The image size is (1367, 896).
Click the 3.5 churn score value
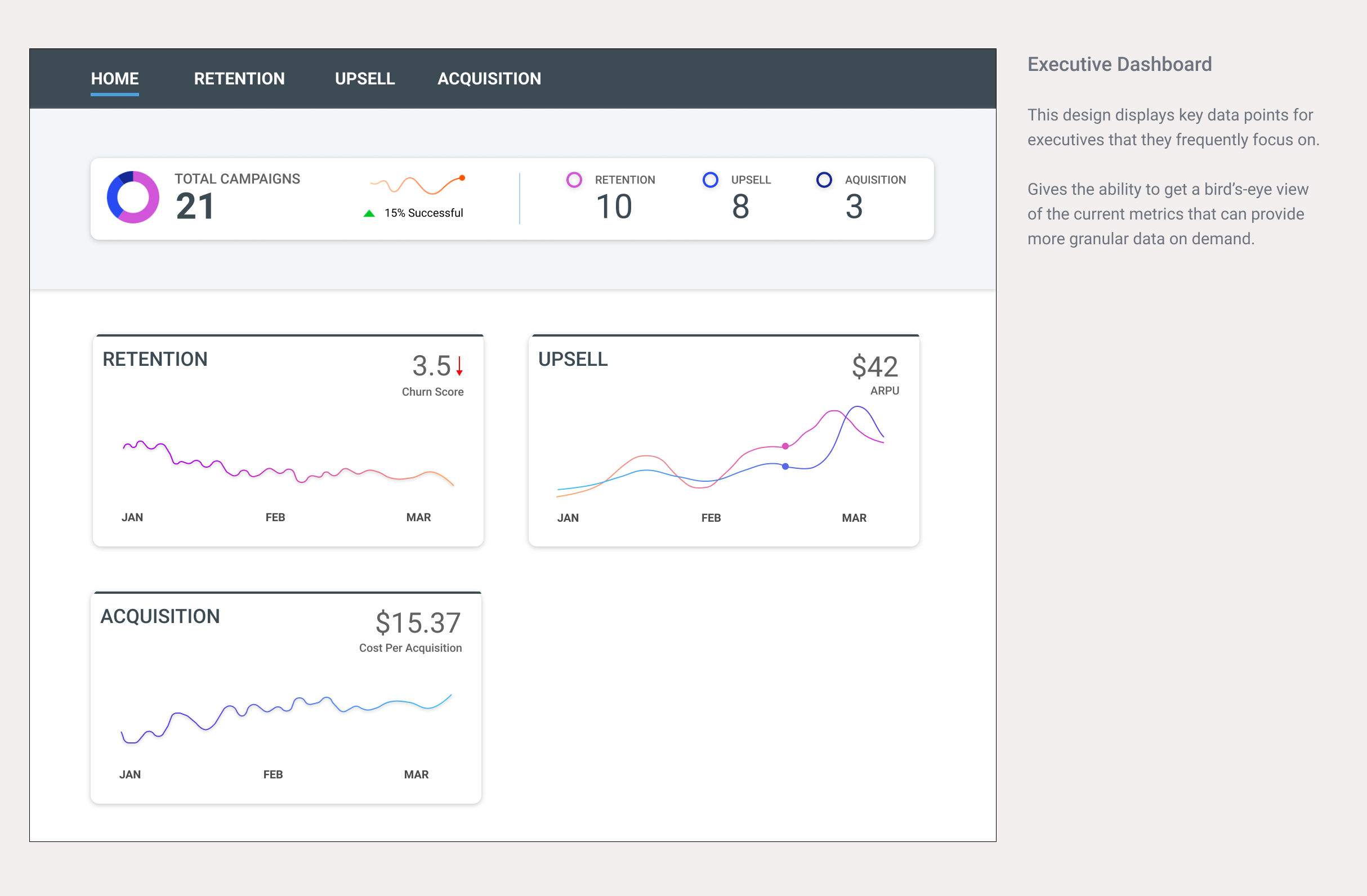pyautogui.click(x=431, y=366)
